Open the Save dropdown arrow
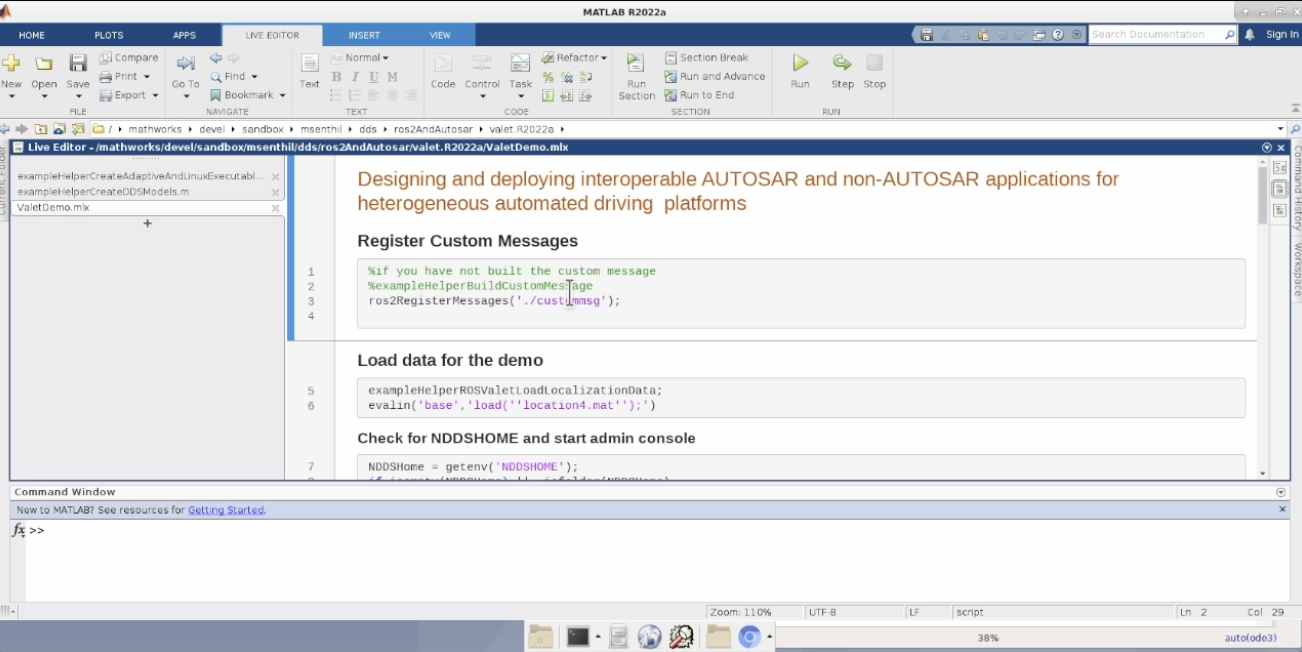 78,97
